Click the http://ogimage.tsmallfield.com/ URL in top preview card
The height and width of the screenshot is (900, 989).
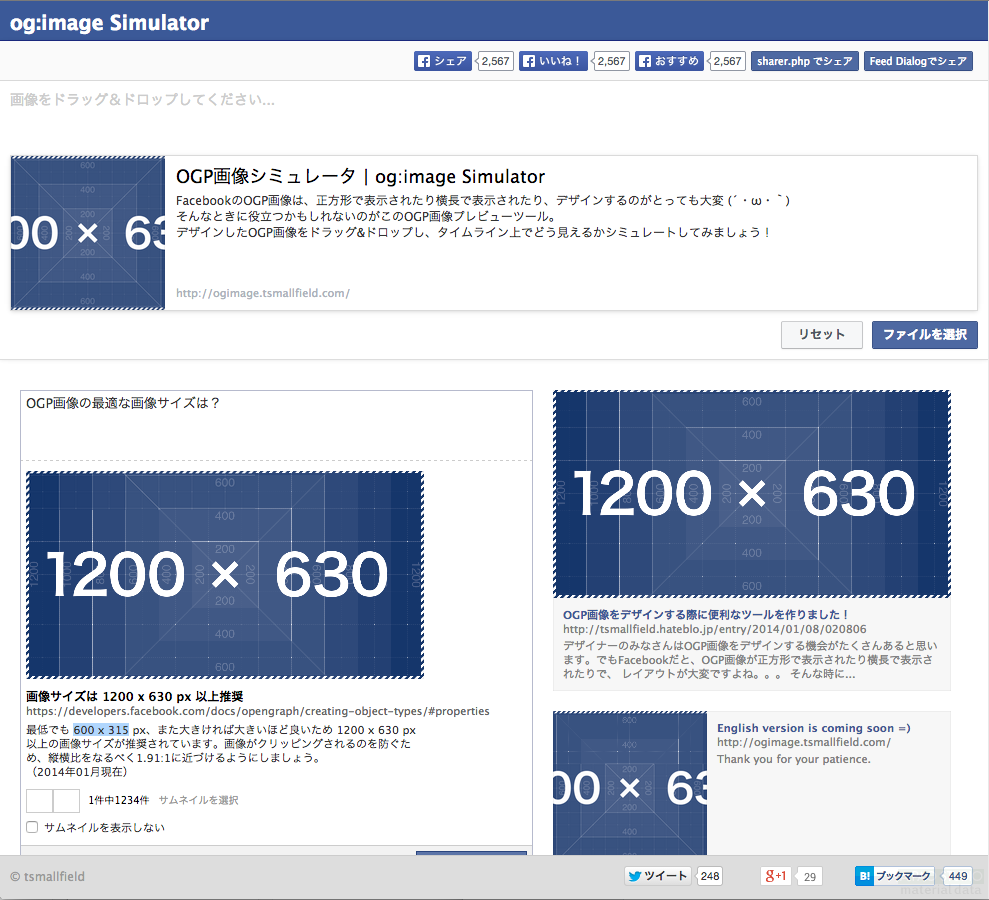pos(262,293)
